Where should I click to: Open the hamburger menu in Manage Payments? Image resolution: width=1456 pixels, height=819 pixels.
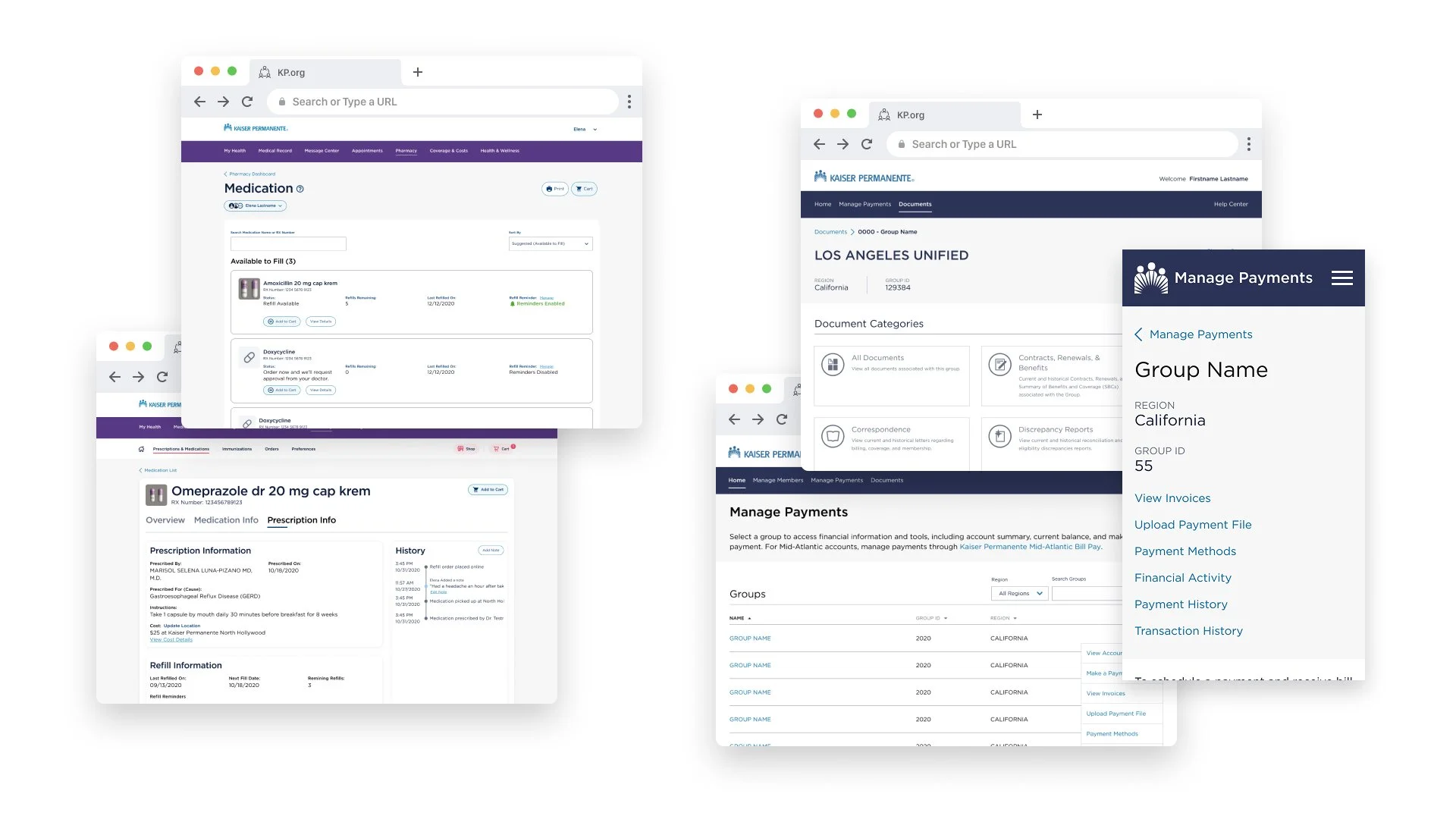(1341, 278)
